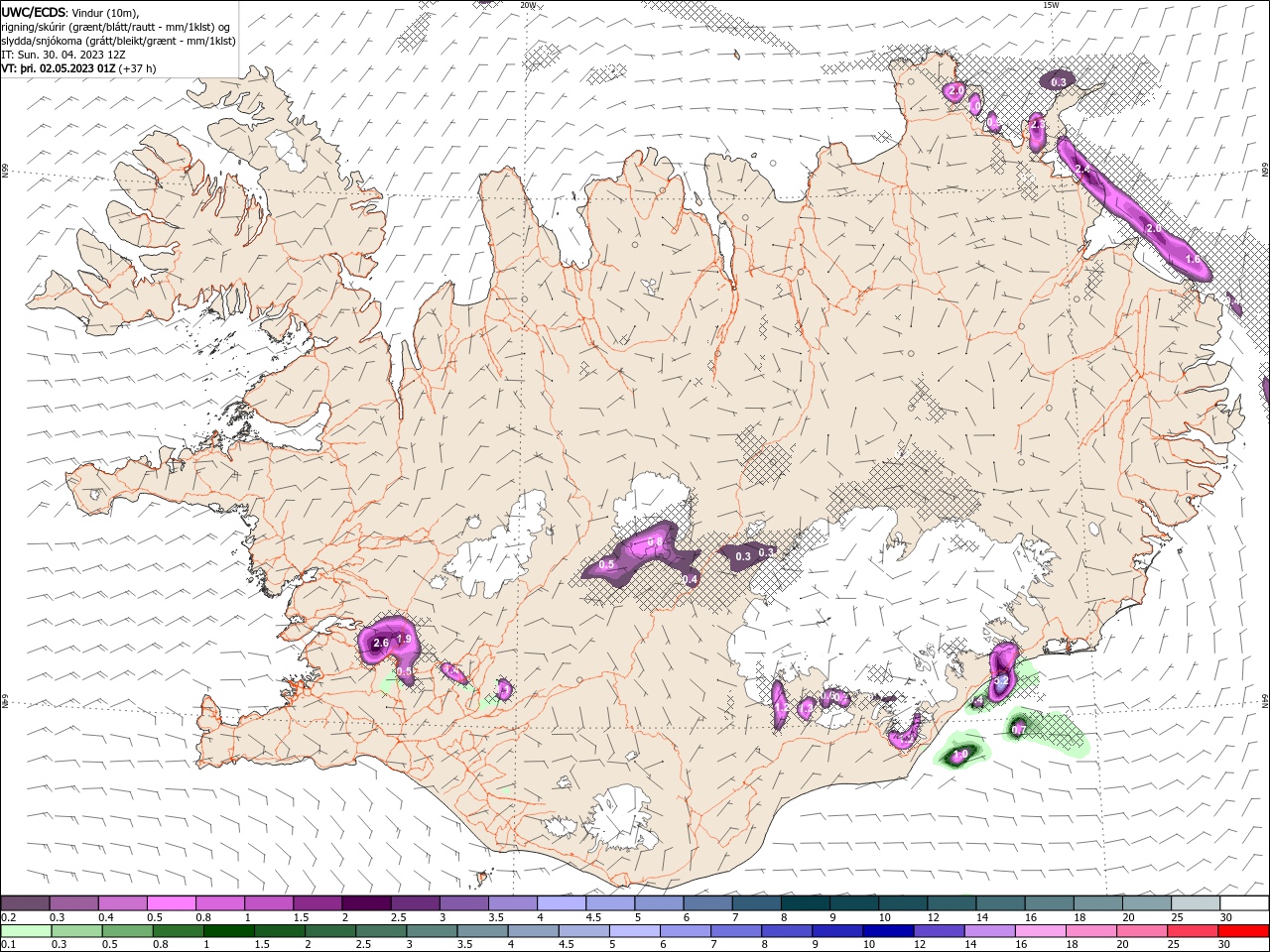This screenshot has width=1270, height=952.
Task: Choose the deep blue bottom-row swatch labeled 10
Action: pyautogui.click(x=888, y=931)
